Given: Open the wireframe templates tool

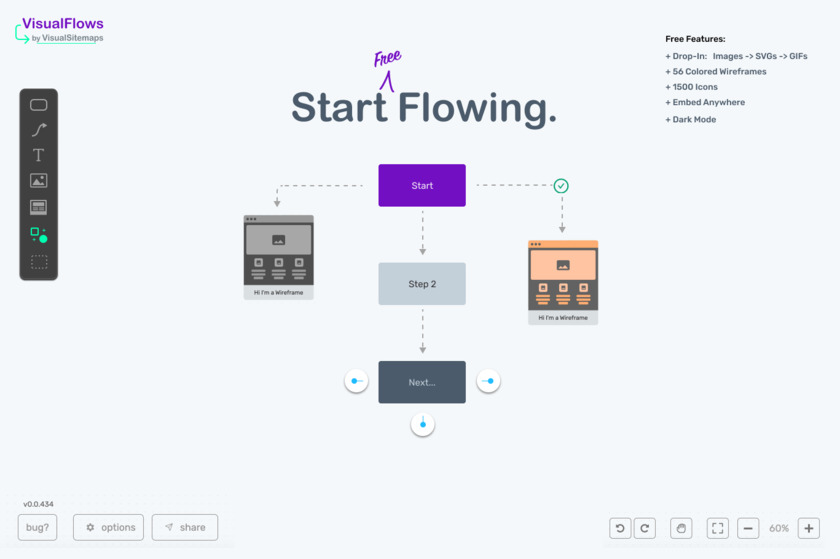Looking at the screenshot, I should click(39, 207).
